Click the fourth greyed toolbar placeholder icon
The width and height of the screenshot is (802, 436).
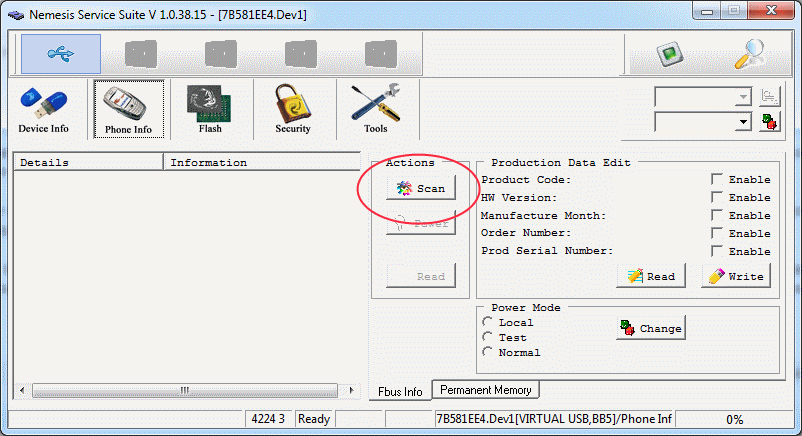[301, 54]
